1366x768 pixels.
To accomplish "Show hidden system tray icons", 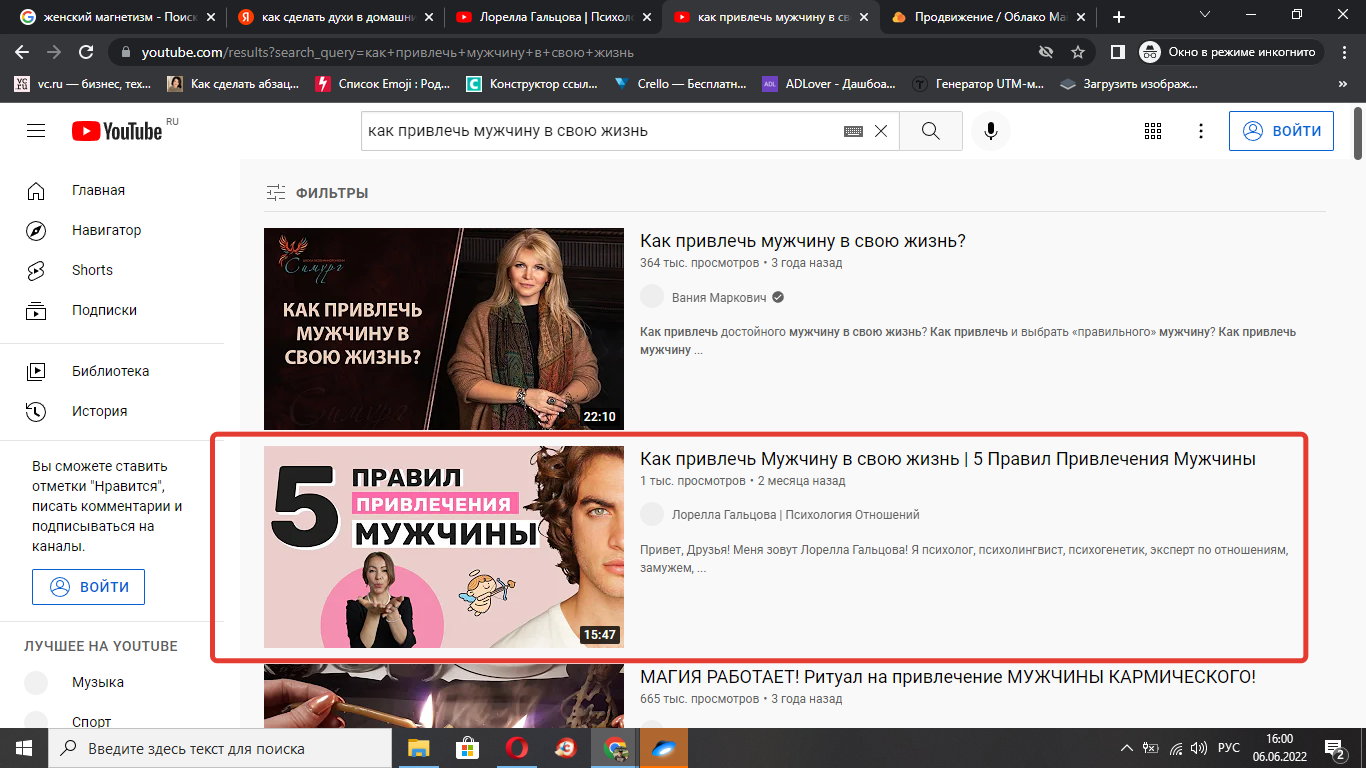I will 1128,748.
